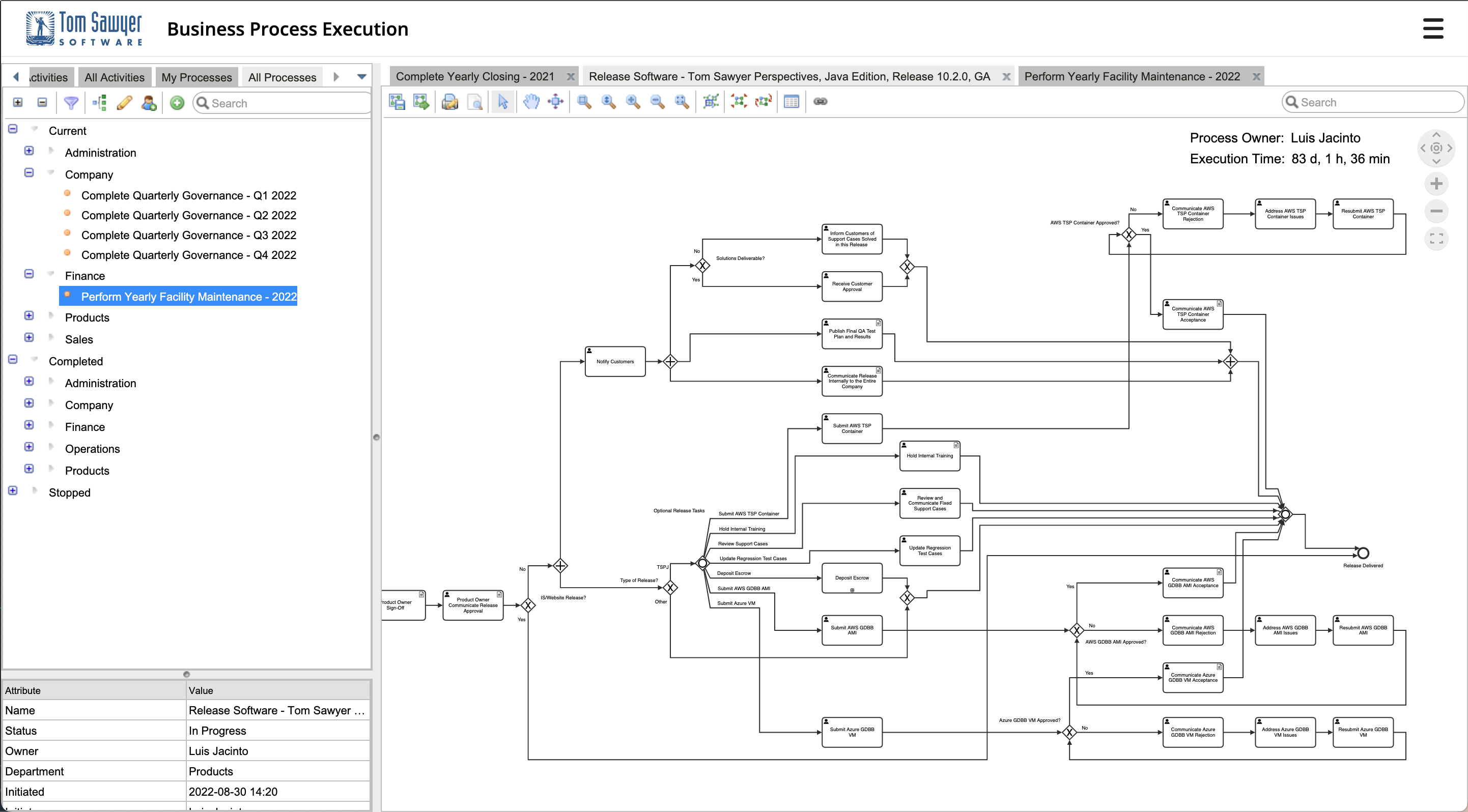Click the Tom Sawyer Software logo
This screenshot has height=812, width=1468.
click(x=84, y=28)
